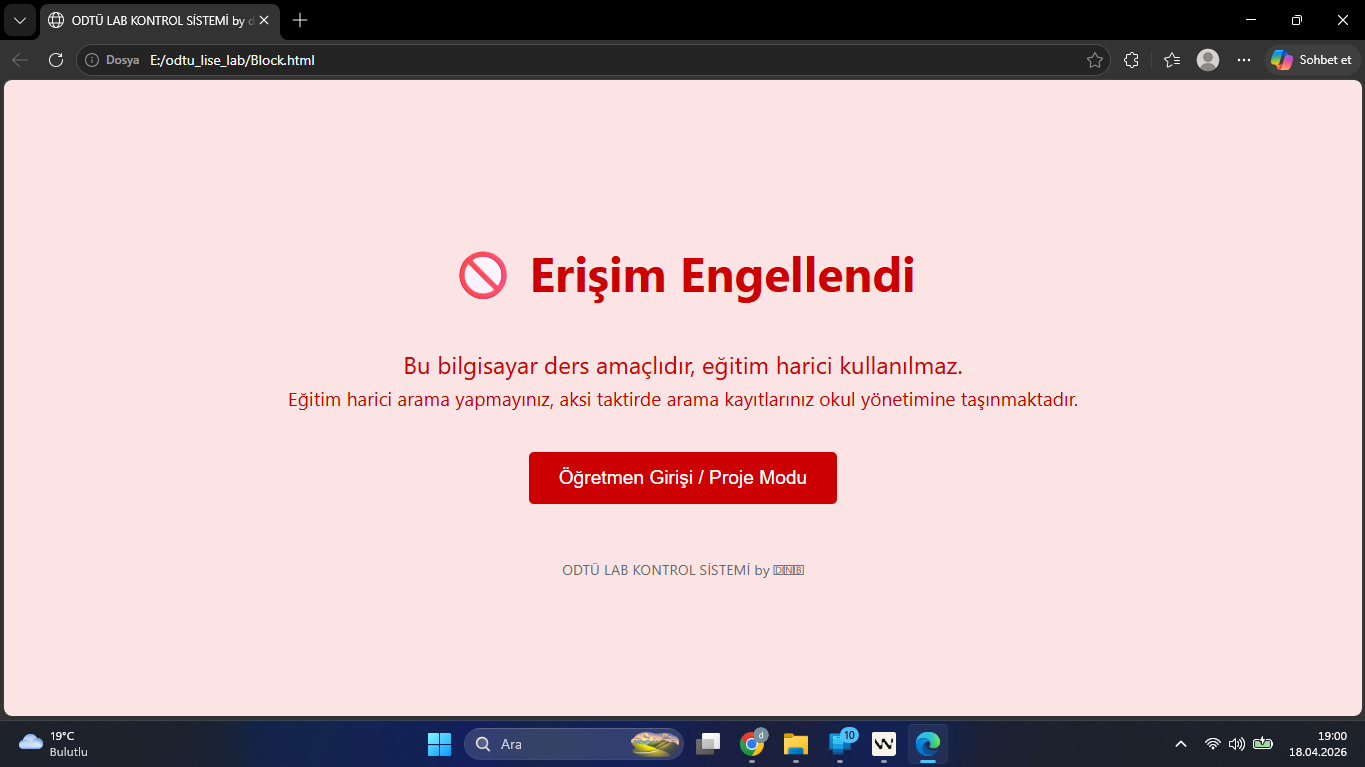The width and height of the screenshot is (1365, 767).
Task: Start a Copilot chat via Sohbet et
Action: click(x=1311, y=59)
